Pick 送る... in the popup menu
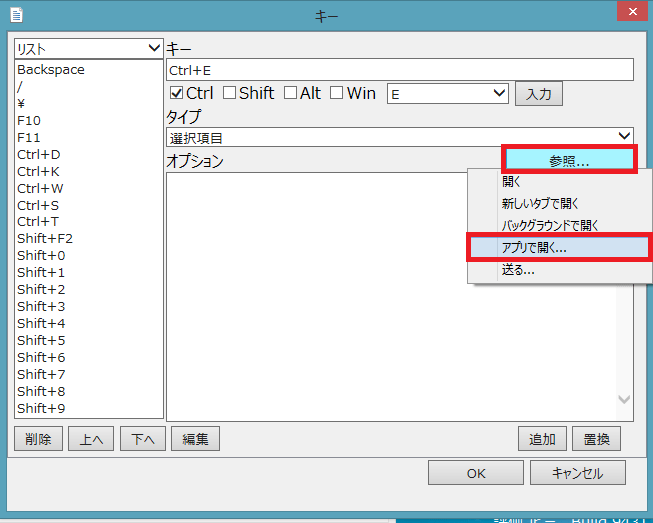 tap(518, 270)
